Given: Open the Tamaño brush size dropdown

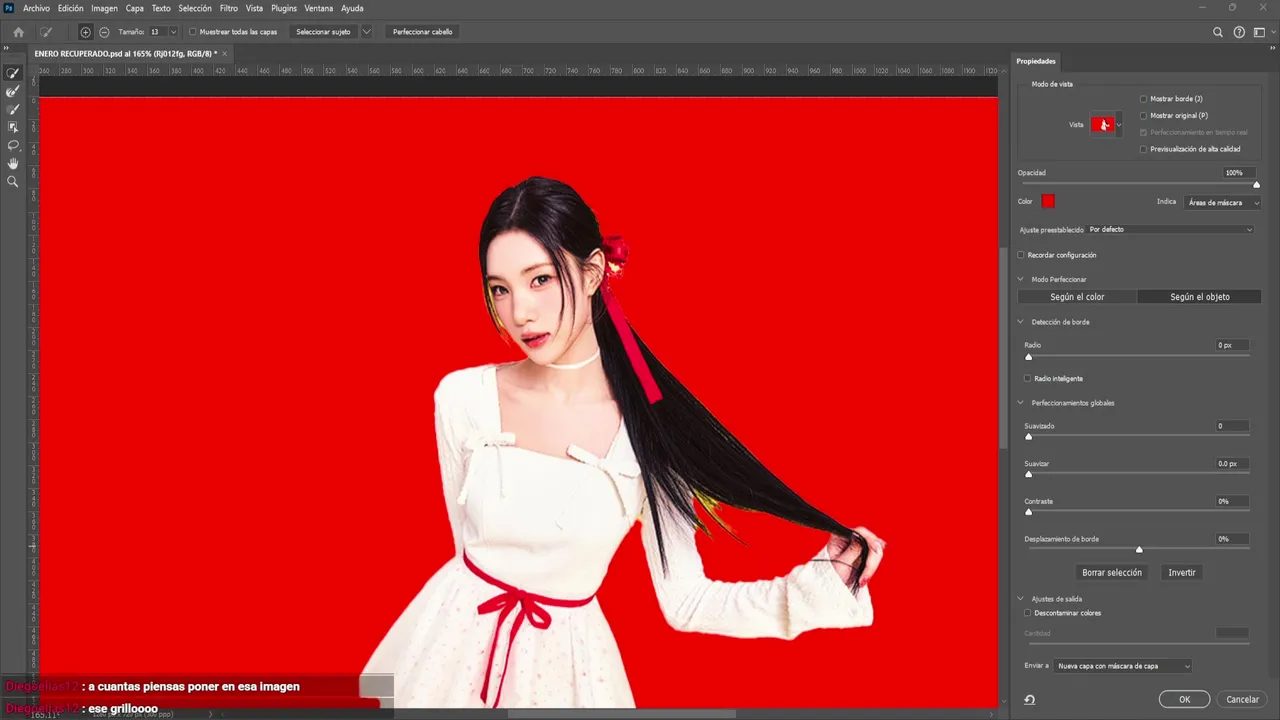Looking at the screenshot, I should 173,32.
